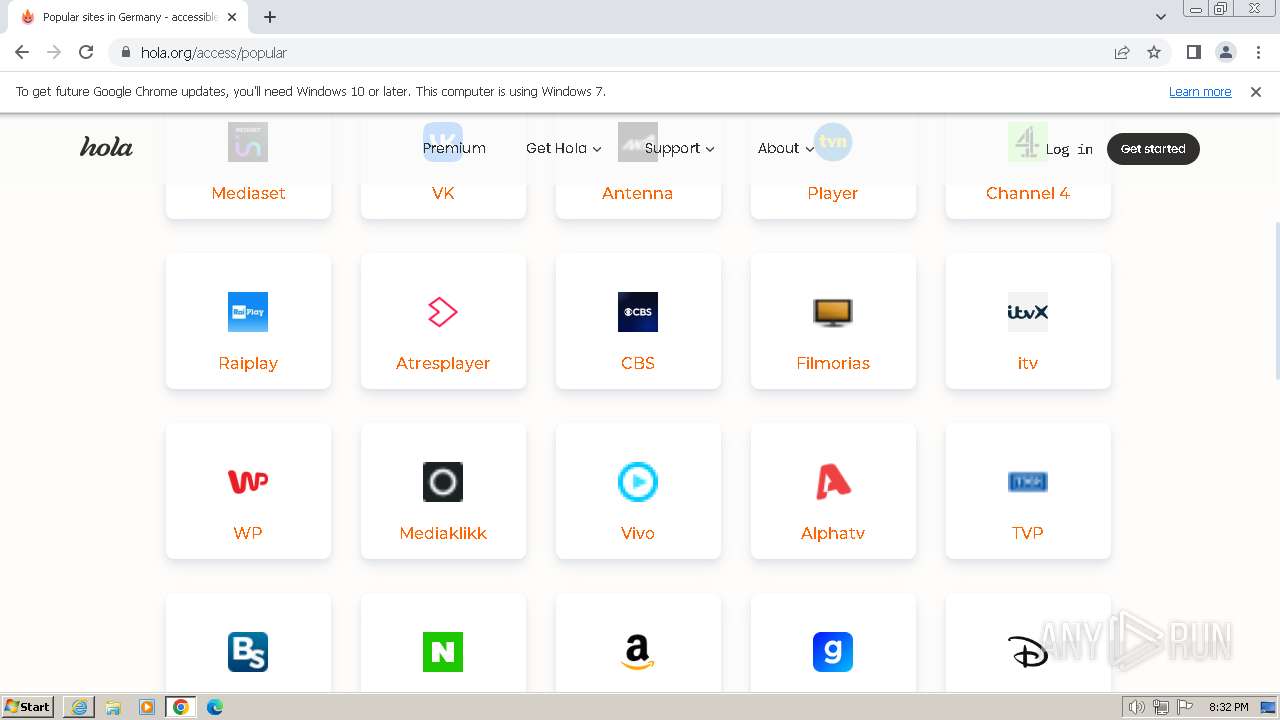The width and height of the screenshot is (1280, 720).
Task: Open the TVP logo icon
Action: pyautogui.click(x=1028, y=482)
